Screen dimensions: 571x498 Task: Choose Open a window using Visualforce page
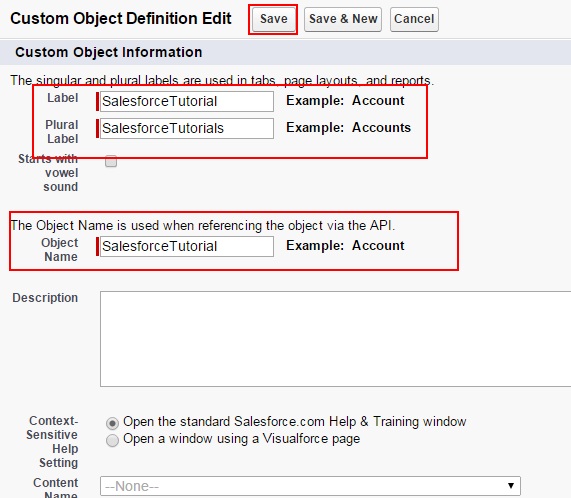(112, 440)
